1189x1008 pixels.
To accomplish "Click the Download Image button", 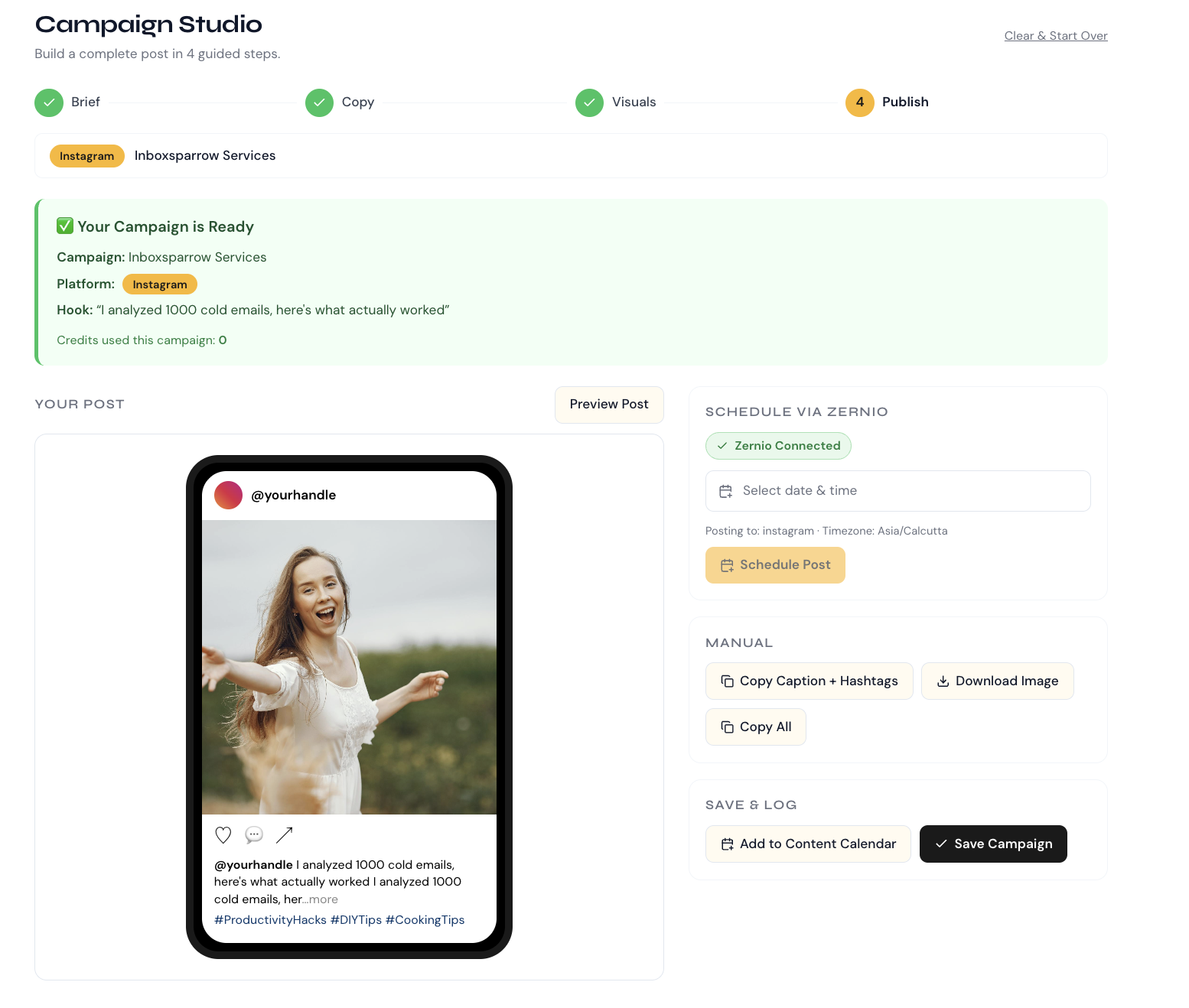I will point(998,681).
